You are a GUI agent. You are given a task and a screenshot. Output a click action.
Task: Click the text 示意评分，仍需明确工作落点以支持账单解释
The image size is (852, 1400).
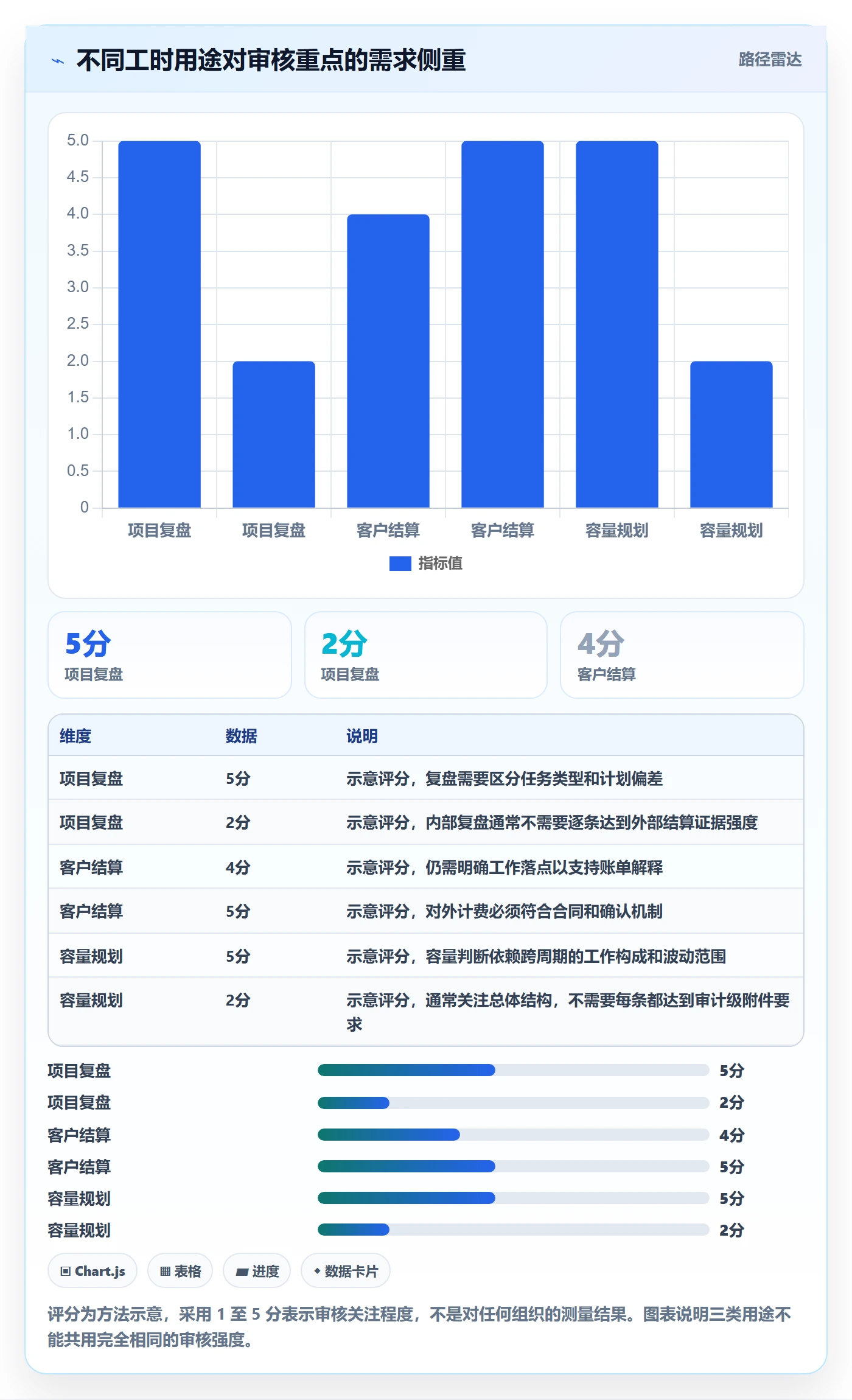click(x=505, y=868)
